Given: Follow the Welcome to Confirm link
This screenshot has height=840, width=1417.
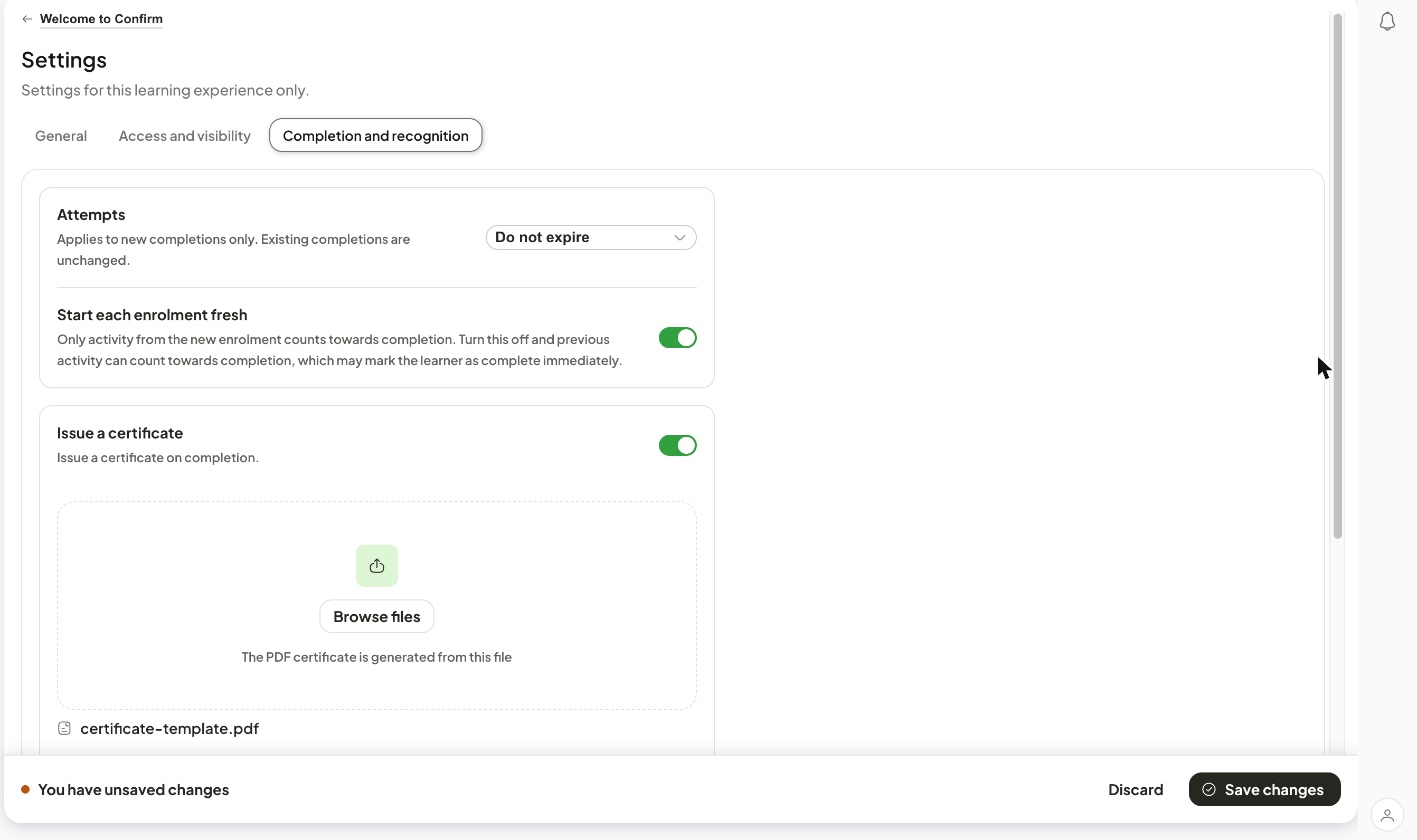Looking at the screenshot, I should (x=101, y=19).
